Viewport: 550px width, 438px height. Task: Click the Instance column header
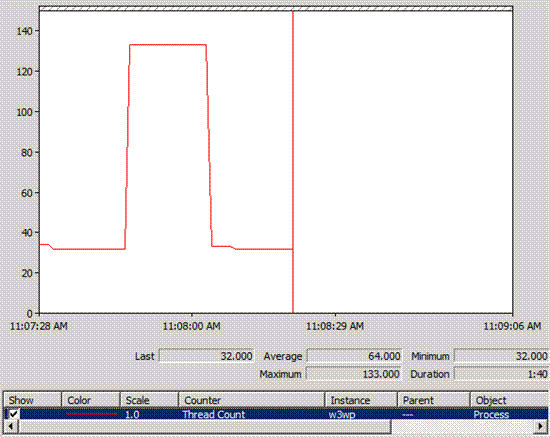pyautogui.click(x=361, y=400)
